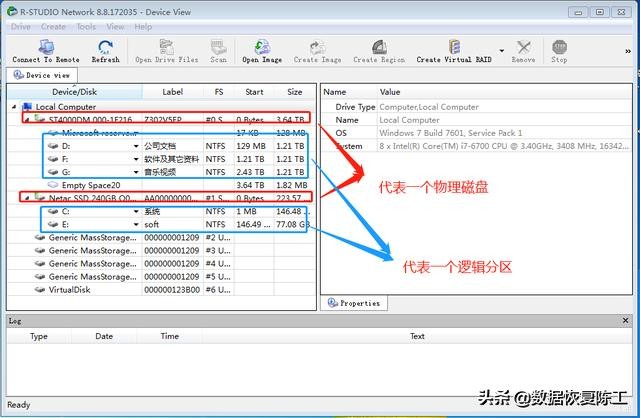Select the C: system partition

(162, 211)
